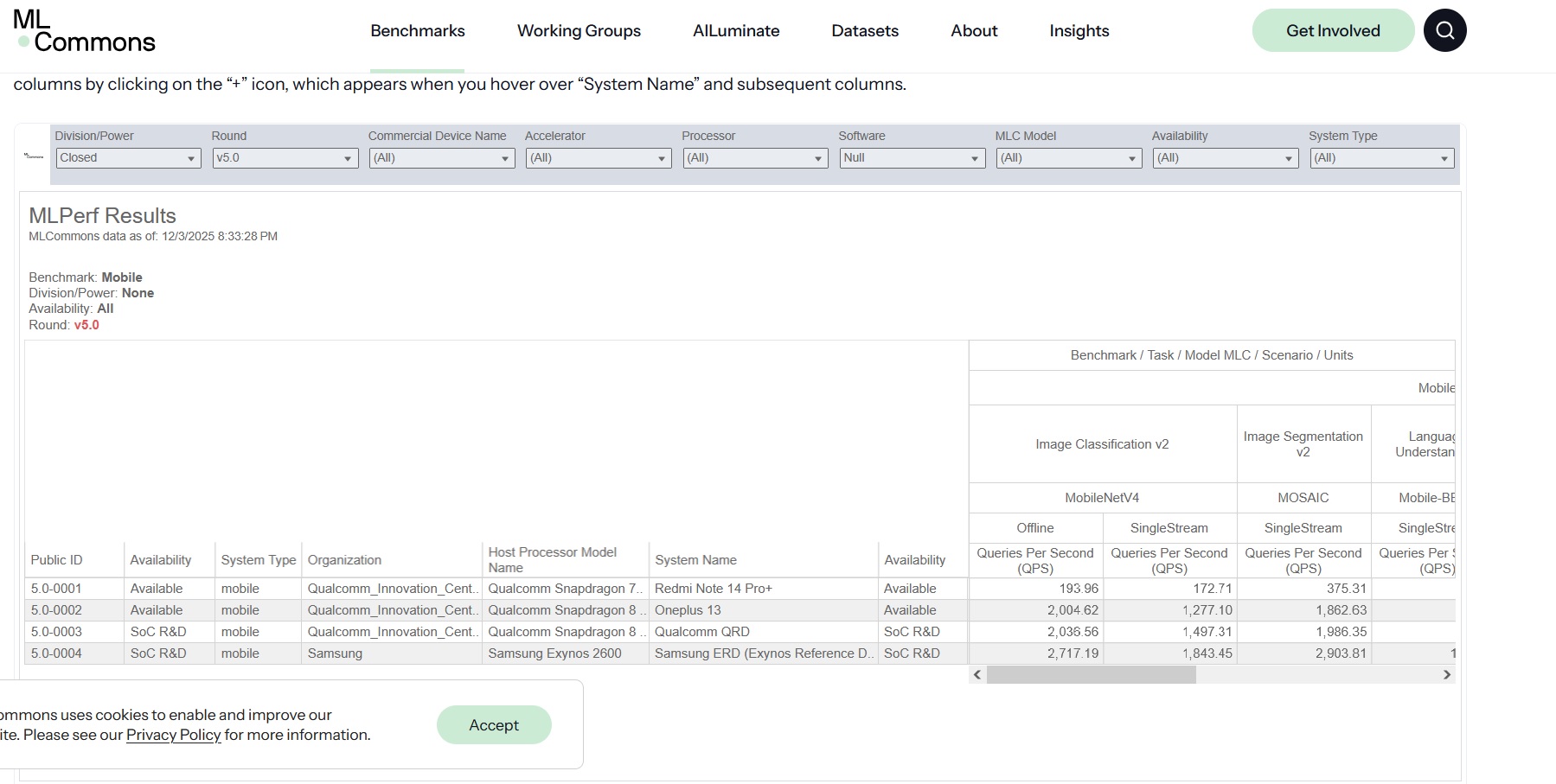Open the Software filter set to Null

912,158
